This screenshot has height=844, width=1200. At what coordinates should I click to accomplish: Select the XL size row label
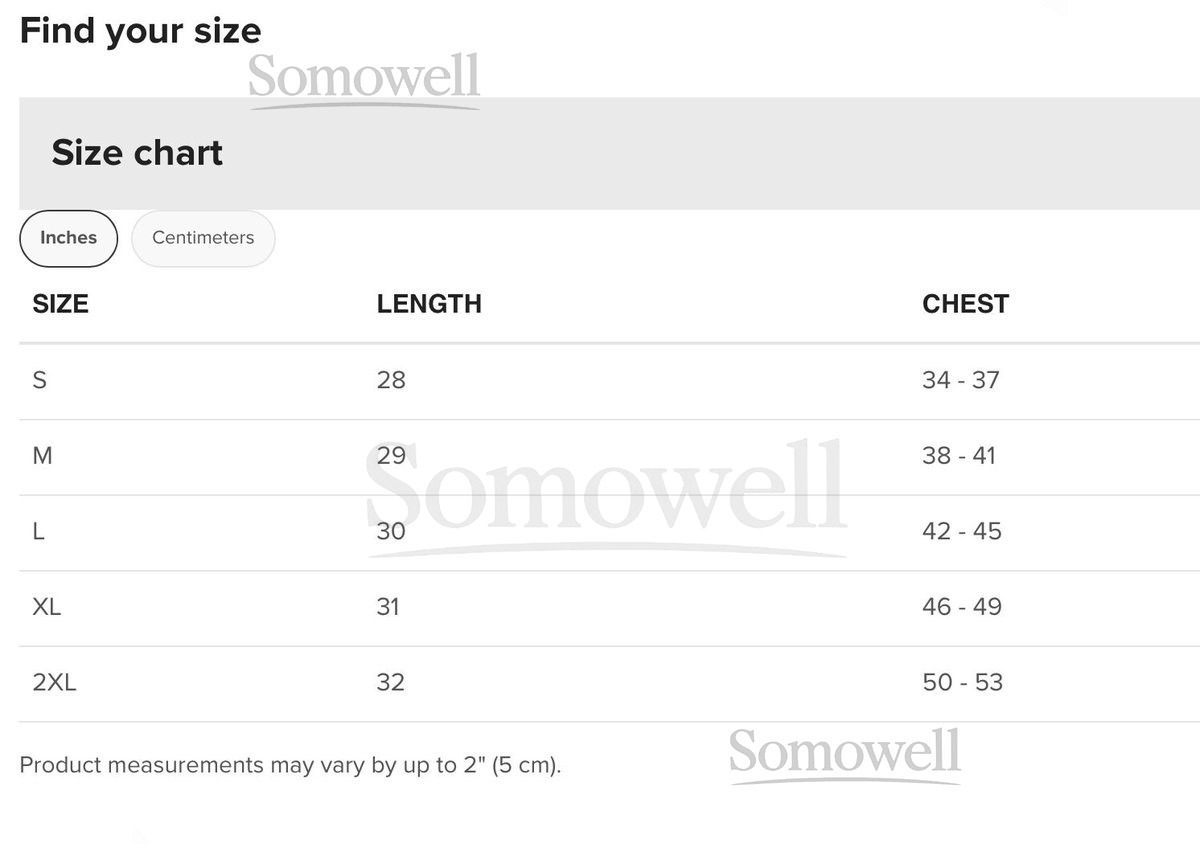pyautogui.click(x=47, y=607)
